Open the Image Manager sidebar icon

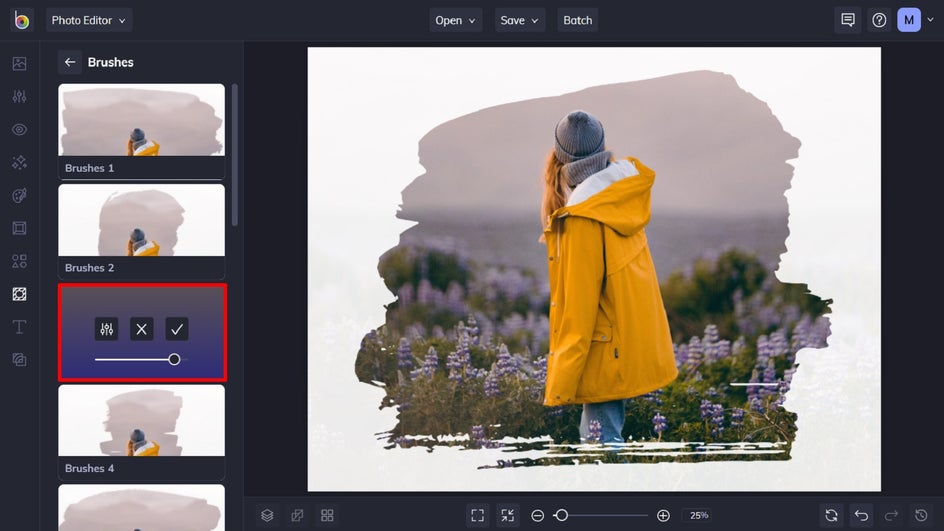point(19,63)
